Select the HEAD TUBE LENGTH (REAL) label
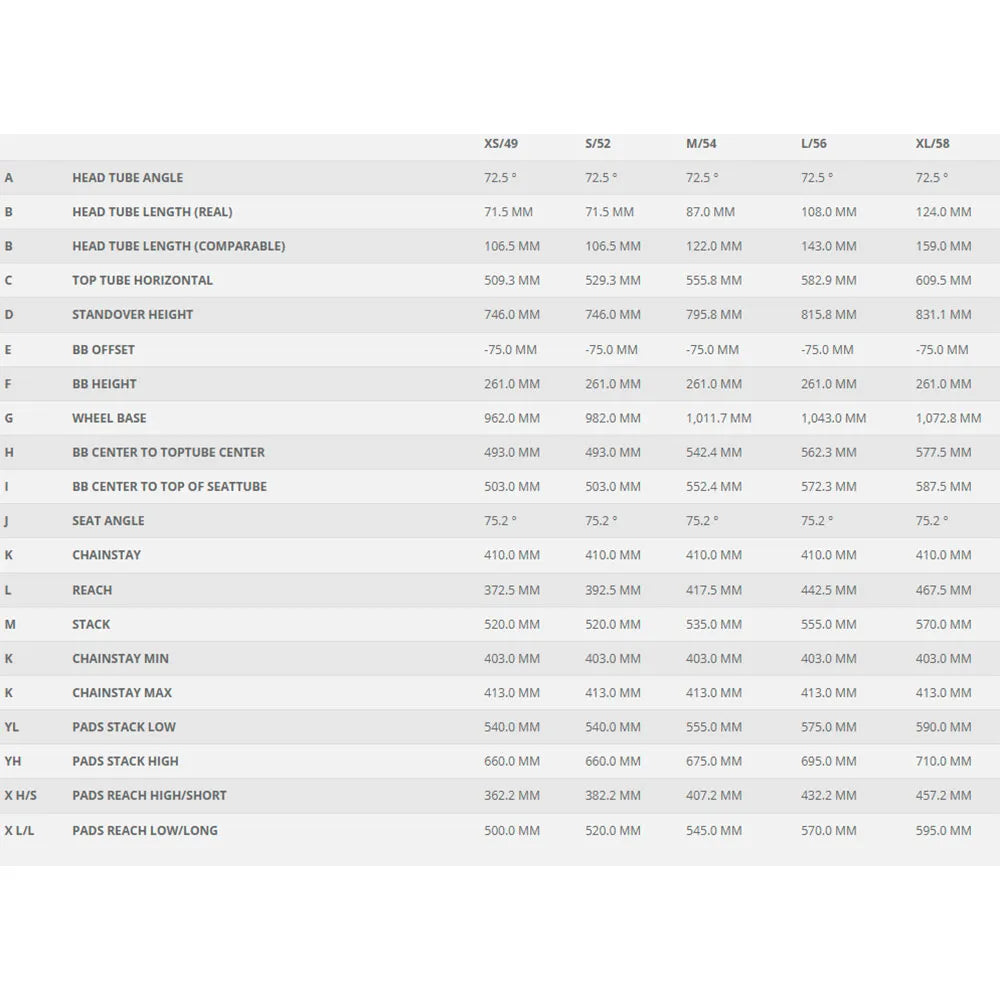Image resolution: width=1000 pixels, height=1000 pixels. coord(152,212)
